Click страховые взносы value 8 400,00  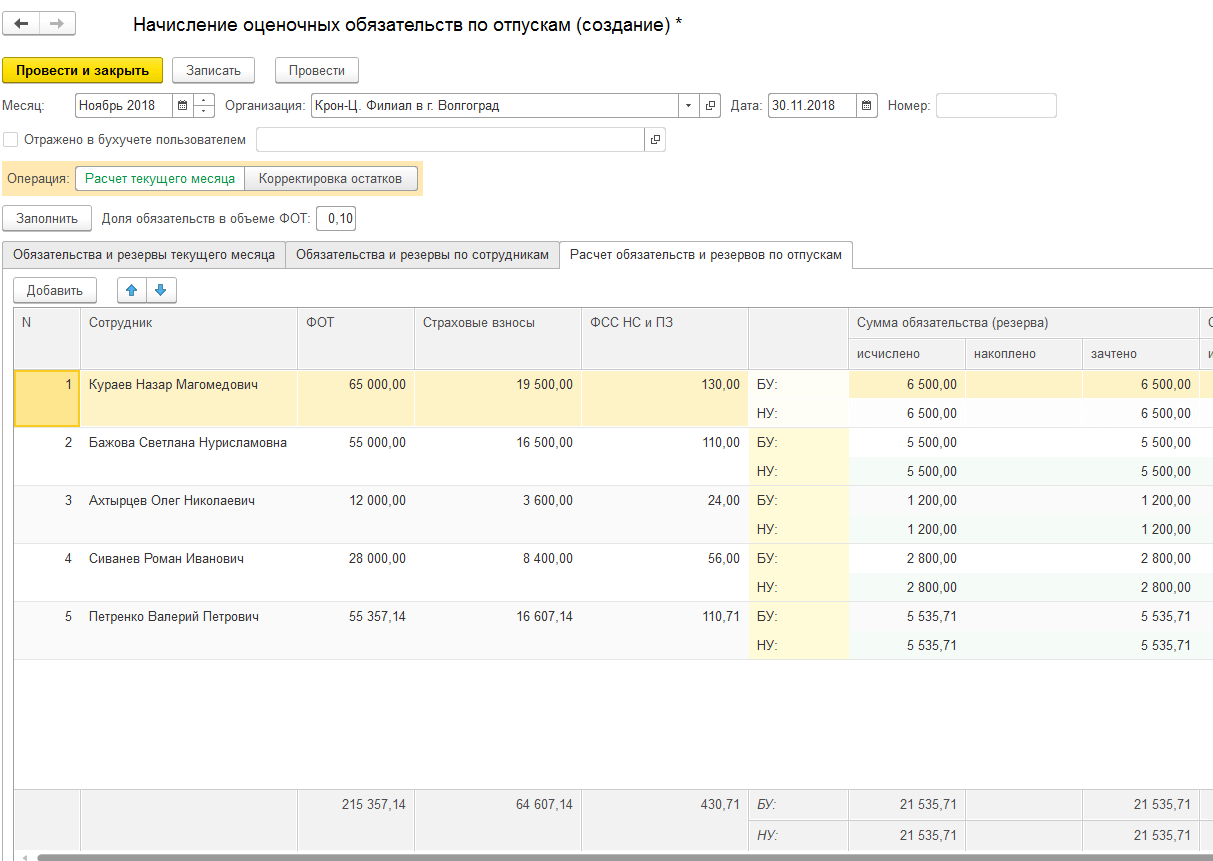549,558
